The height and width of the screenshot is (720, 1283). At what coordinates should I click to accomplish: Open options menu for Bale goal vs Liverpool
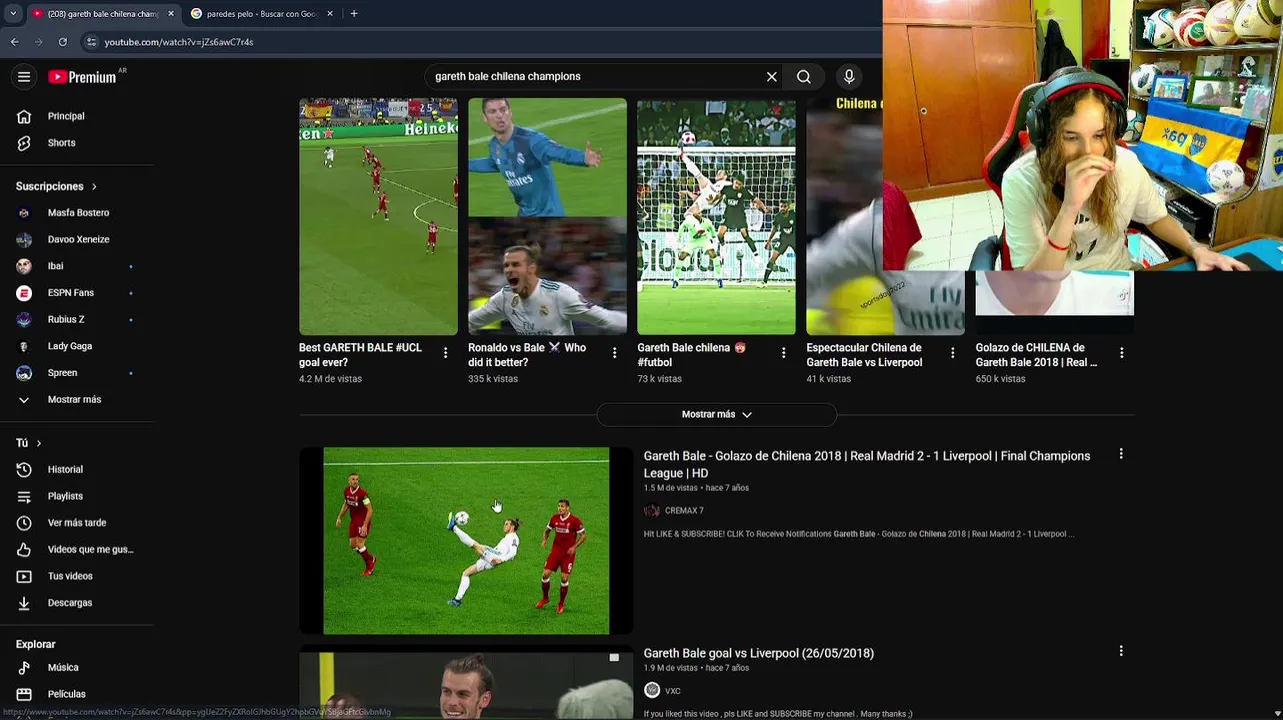tap(1121, 651)
